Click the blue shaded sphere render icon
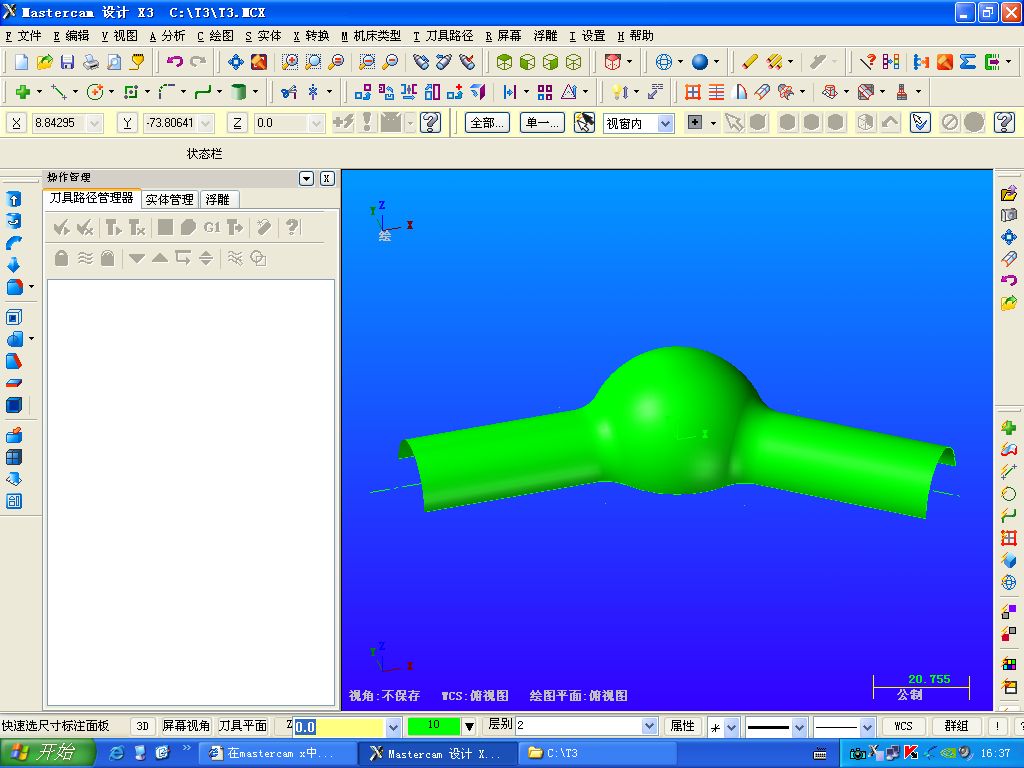Viewport: 1024px width, 768px height. pos(699,62)
